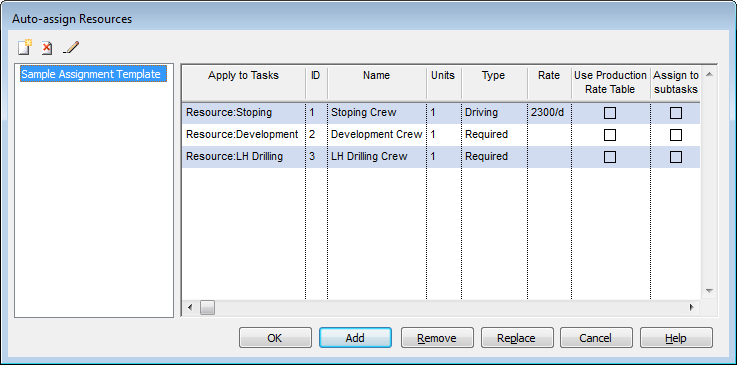
Task: Click the Edit template pencil icon
Action: (71, 47)
